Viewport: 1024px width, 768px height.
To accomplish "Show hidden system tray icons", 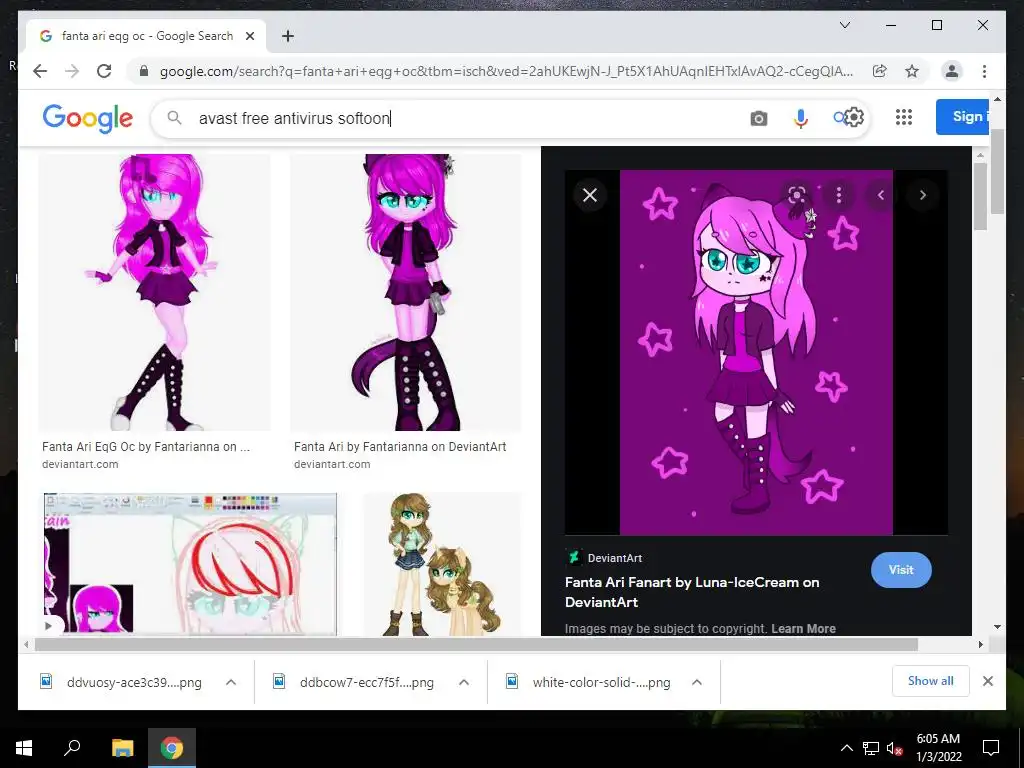I will pos(846,748).
